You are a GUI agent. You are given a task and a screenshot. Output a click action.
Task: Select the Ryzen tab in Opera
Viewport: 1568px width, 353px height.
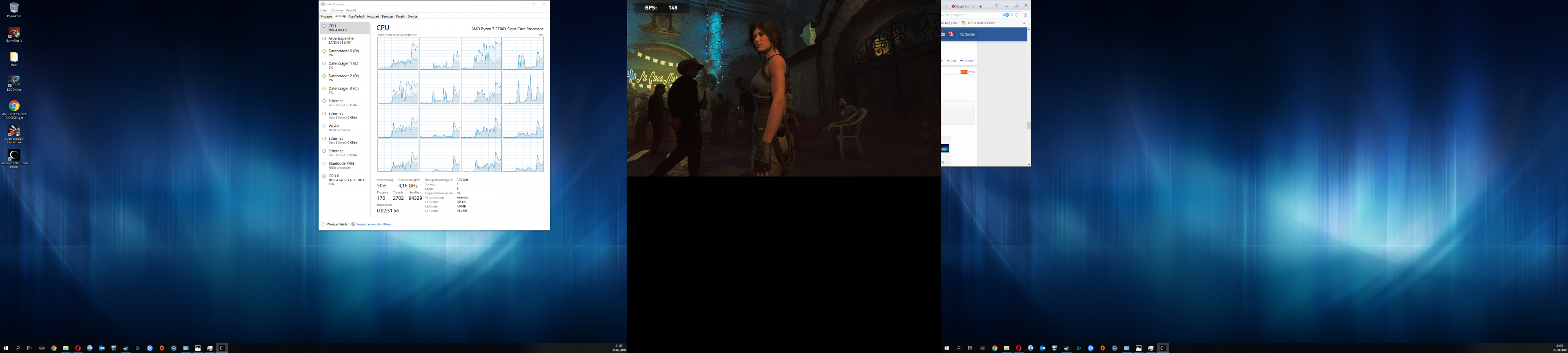963,6
